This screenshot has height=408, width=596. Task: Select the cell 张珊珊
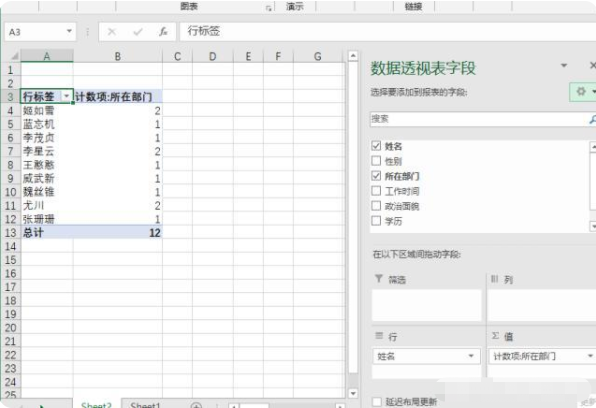pos(47,219)
